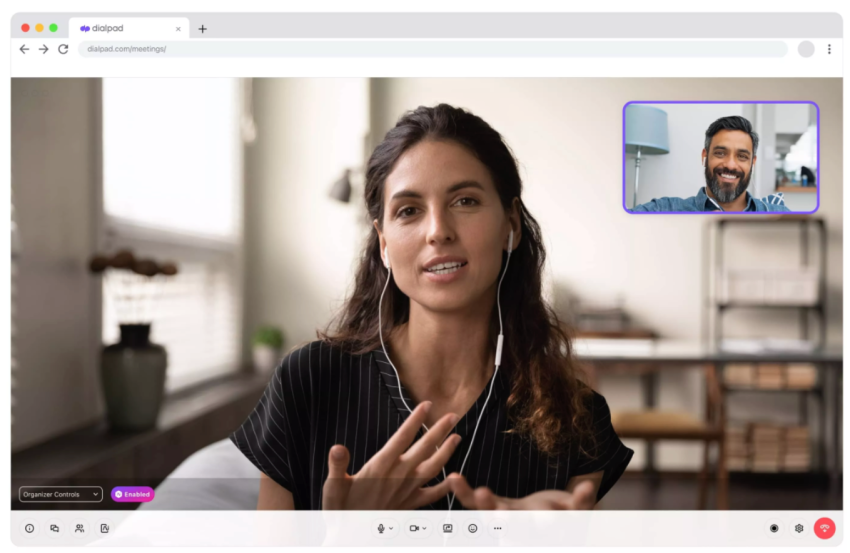Open the meeting info icon

tap(30, 528)
